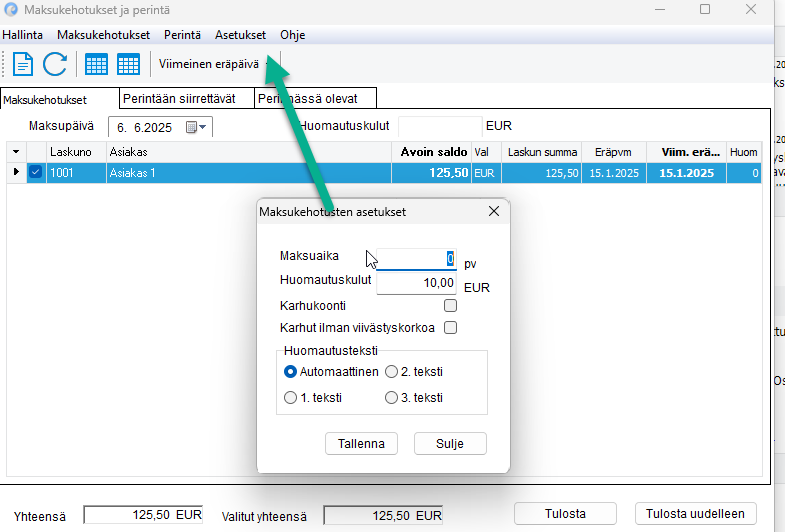
Task: Click the new document toolbar icon
Action: coord(23,64)
